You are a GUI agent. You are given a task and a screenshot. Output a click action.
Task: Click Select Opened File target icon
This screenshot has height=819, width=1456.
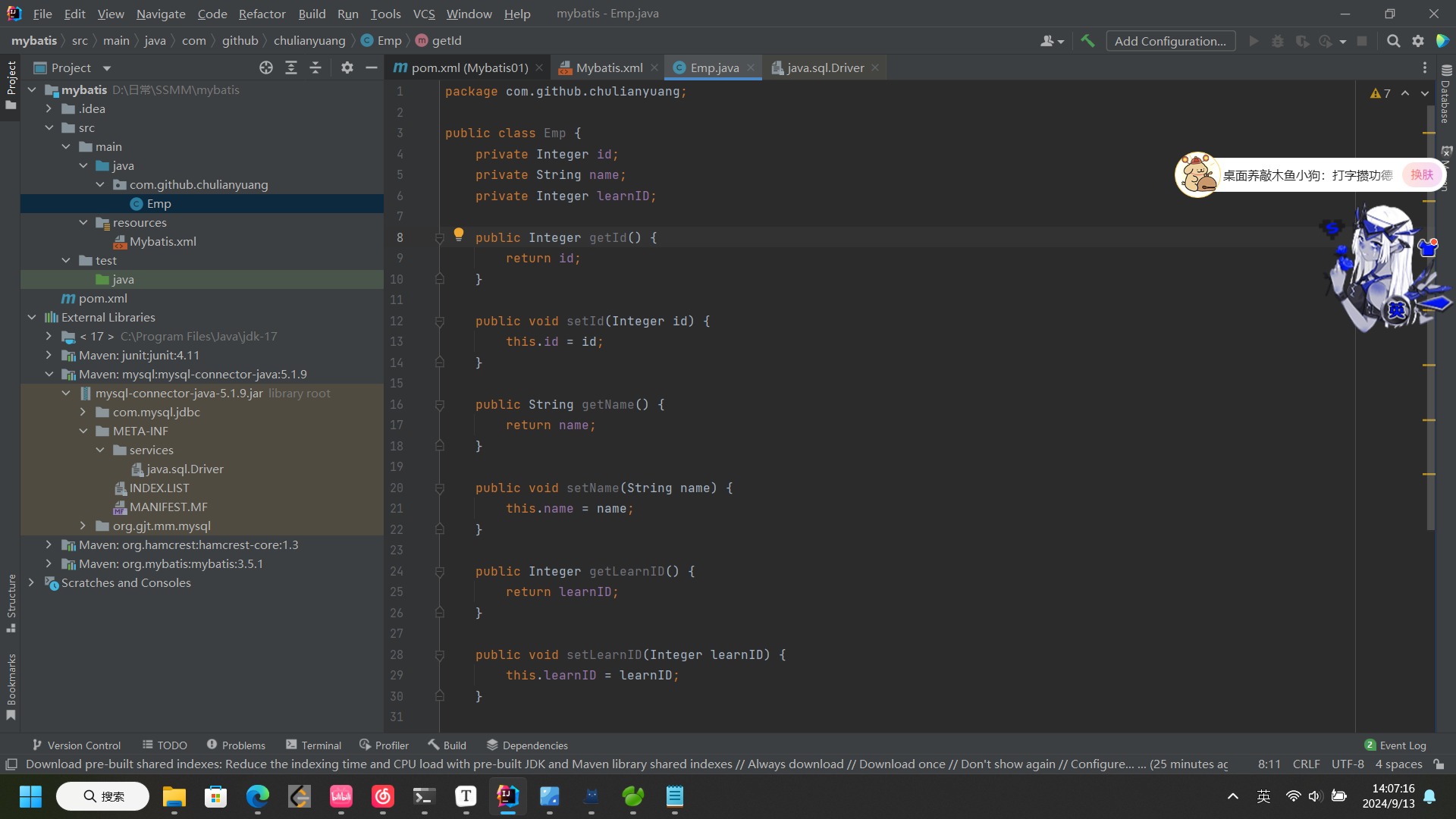pos(266,67)
